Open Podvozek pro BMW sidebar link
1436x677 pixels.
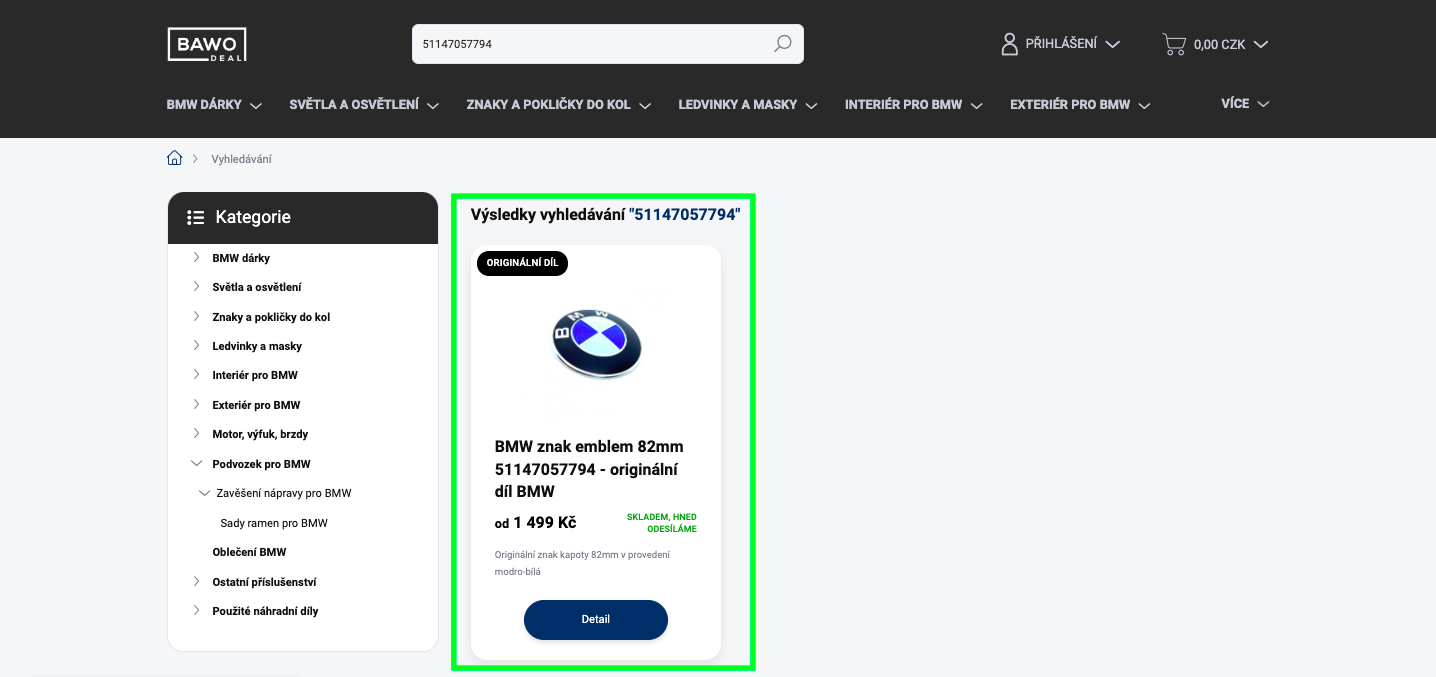click(x=261, y=464)
